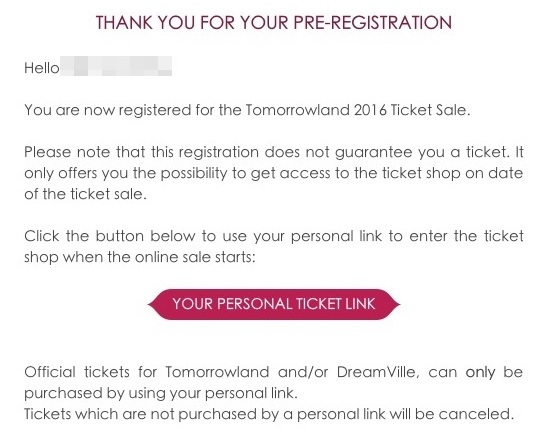The image size is (539, 434).
Task: Click the word Hello in greeting
Action: point(42,68)
